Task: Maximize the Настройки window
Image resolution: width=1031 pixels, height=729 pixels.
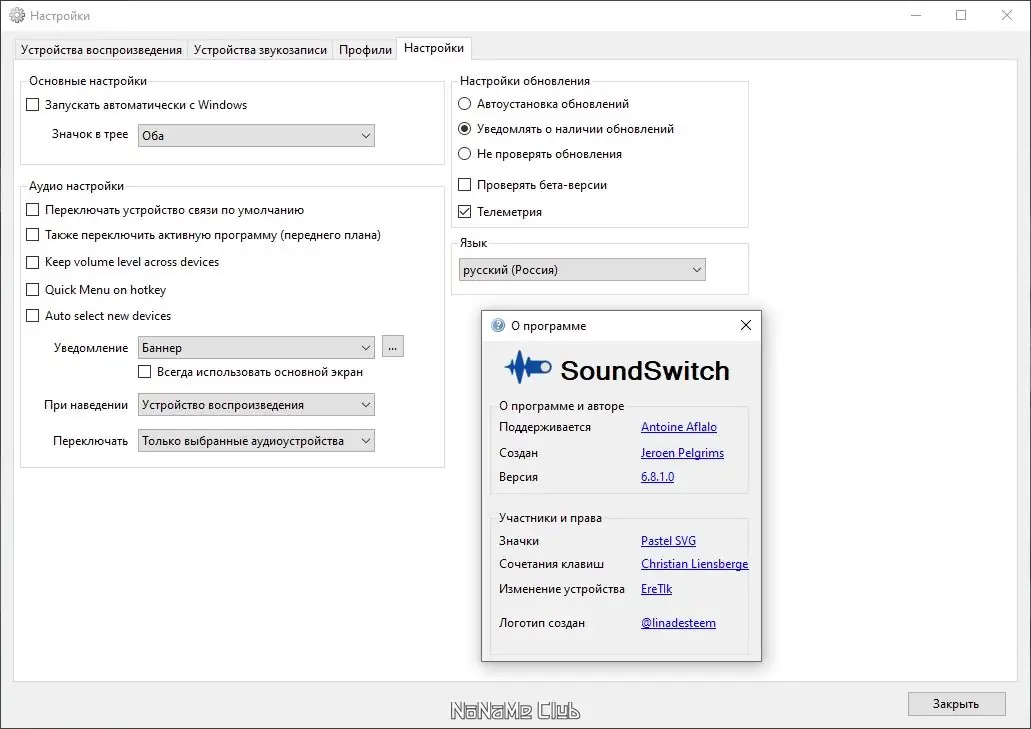Action: tap(961, 15)
